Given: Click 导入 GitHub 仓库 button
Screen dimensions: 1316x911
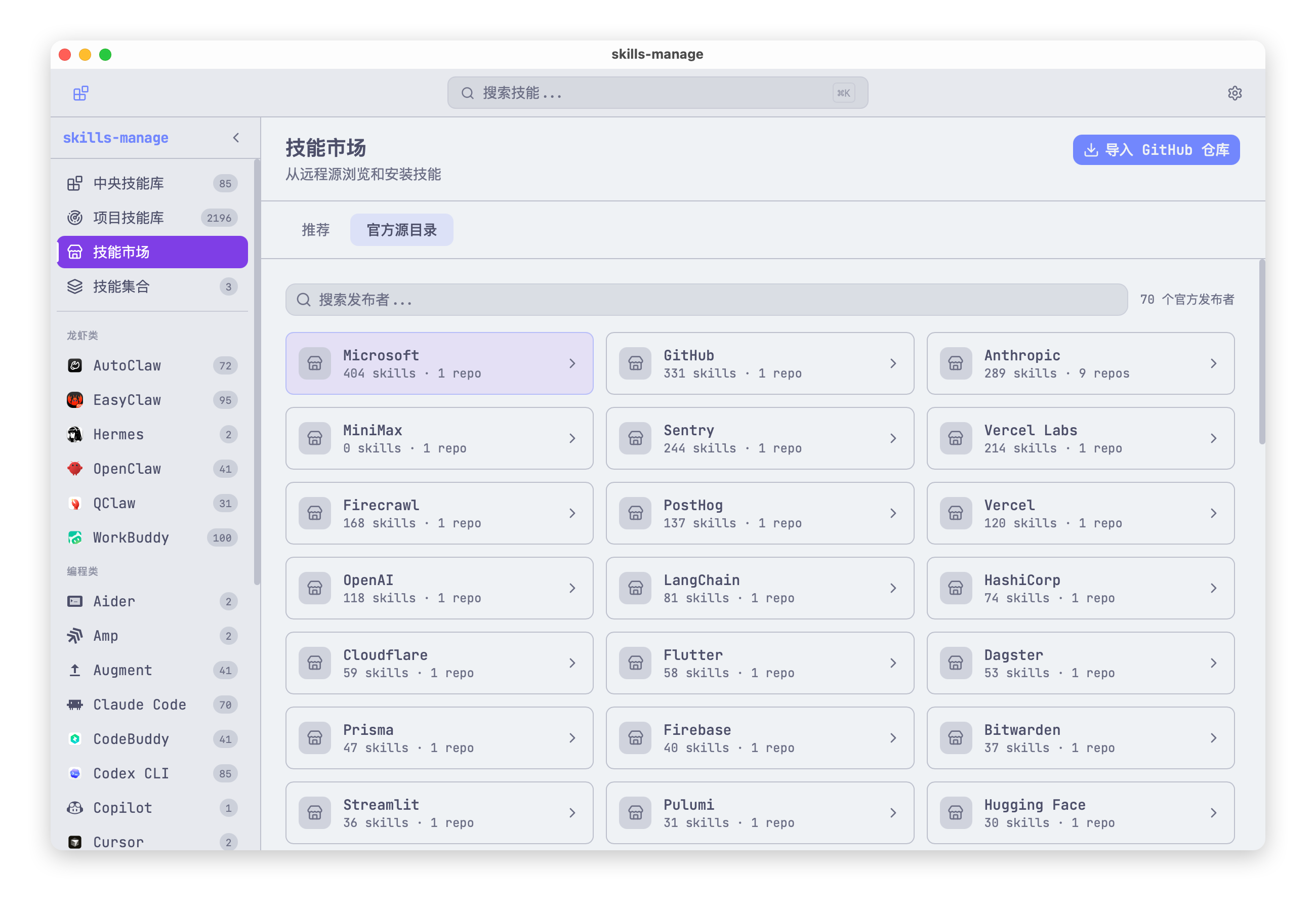Looking at the screenshot, I should click(x=1156, y=149).
